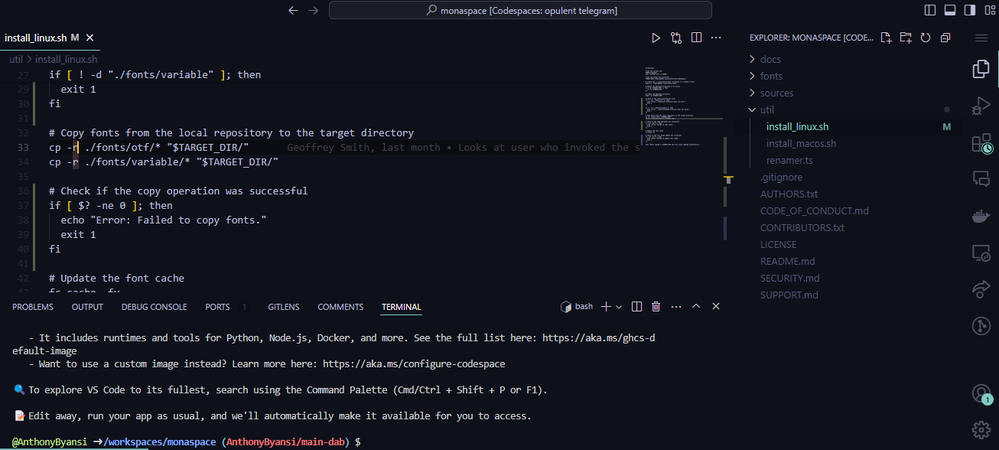Toggle the bottom panel visibility
The image size is (999, 450).
(950, 10)
